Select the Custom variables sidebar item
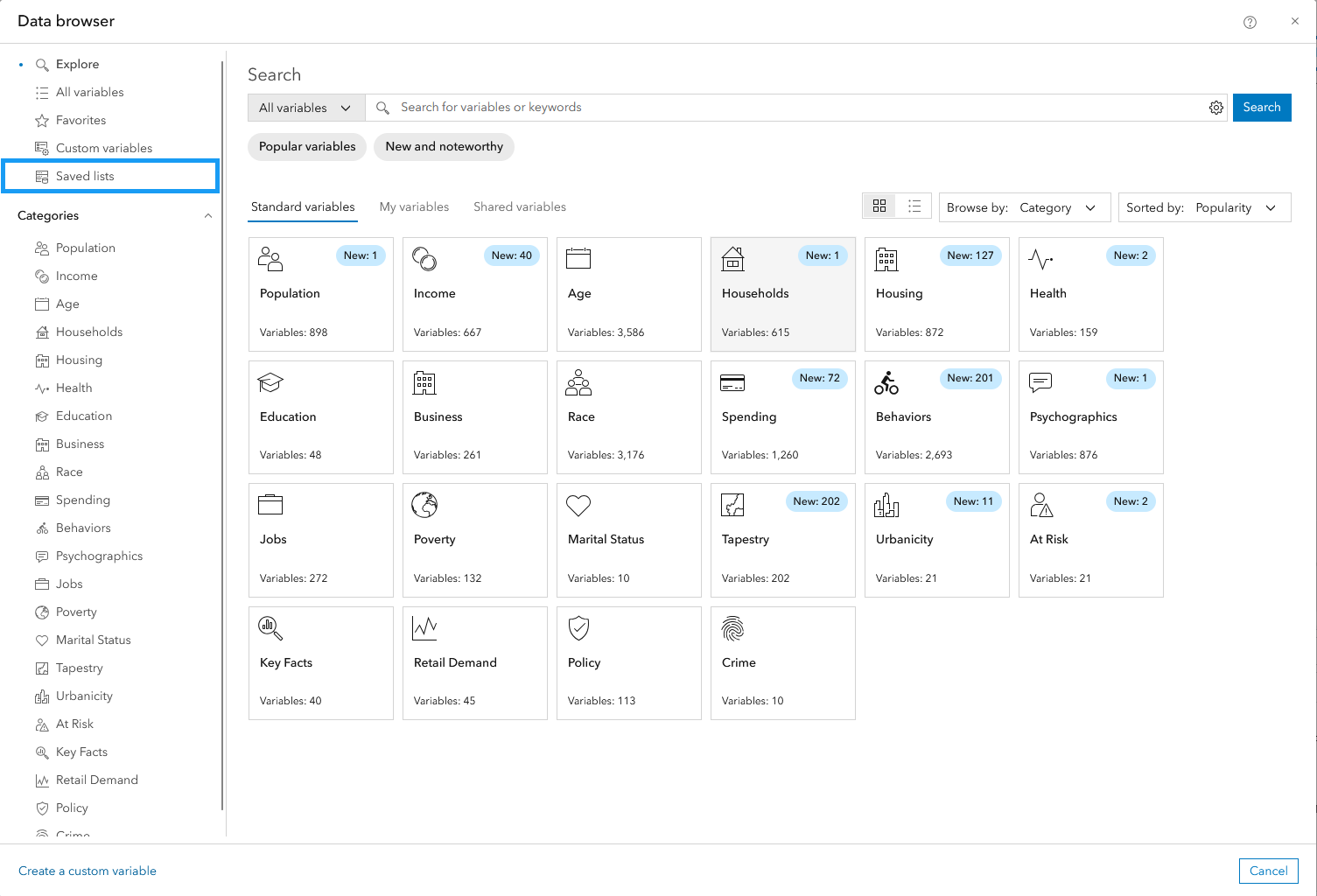 point(103,148)
